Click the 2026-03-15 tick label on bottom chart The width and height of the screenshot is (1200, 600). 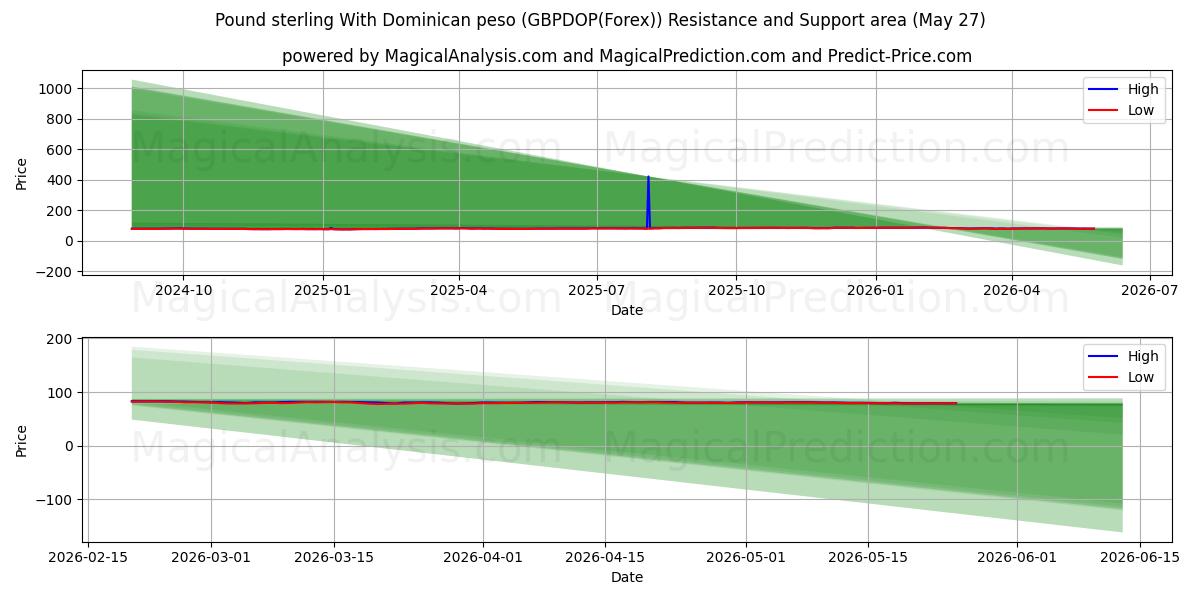pos(334,557)
